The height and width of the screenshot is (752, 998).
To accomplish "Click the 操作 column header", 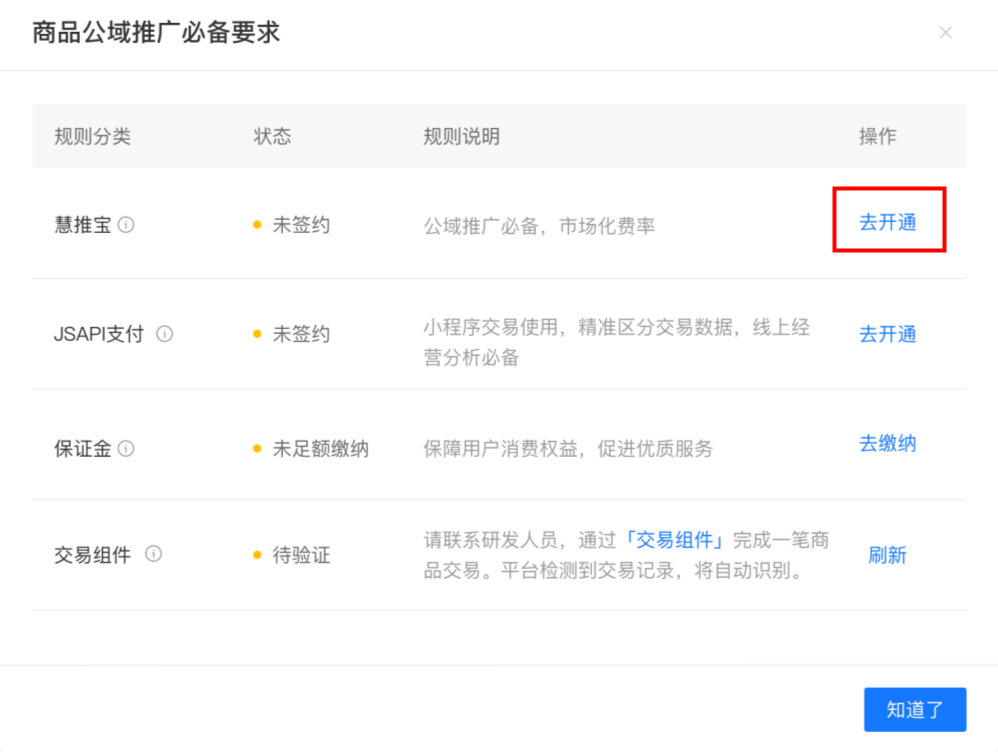I will click(x=878, y=137).
